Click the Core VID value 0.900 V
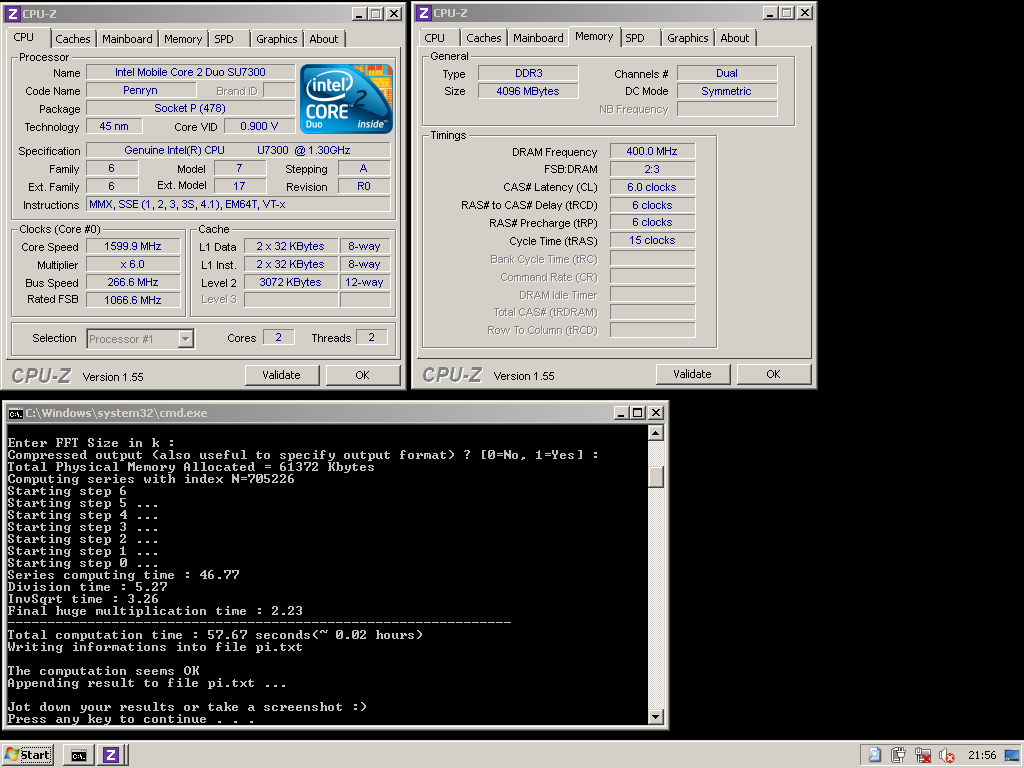1024x768 pixels. pos(259,126)
